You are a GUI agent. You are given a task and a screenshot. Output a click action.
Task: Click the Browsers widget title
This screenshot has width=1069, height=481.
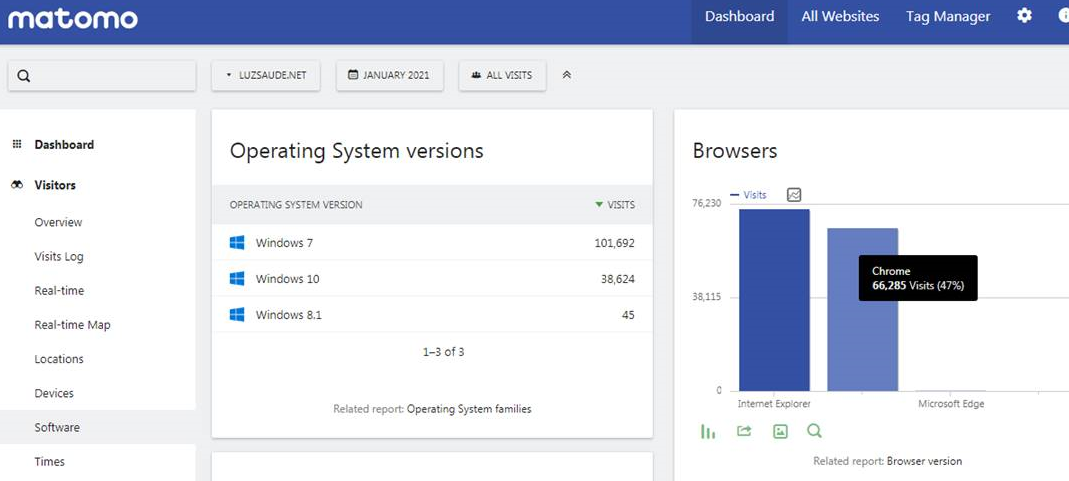735,151
